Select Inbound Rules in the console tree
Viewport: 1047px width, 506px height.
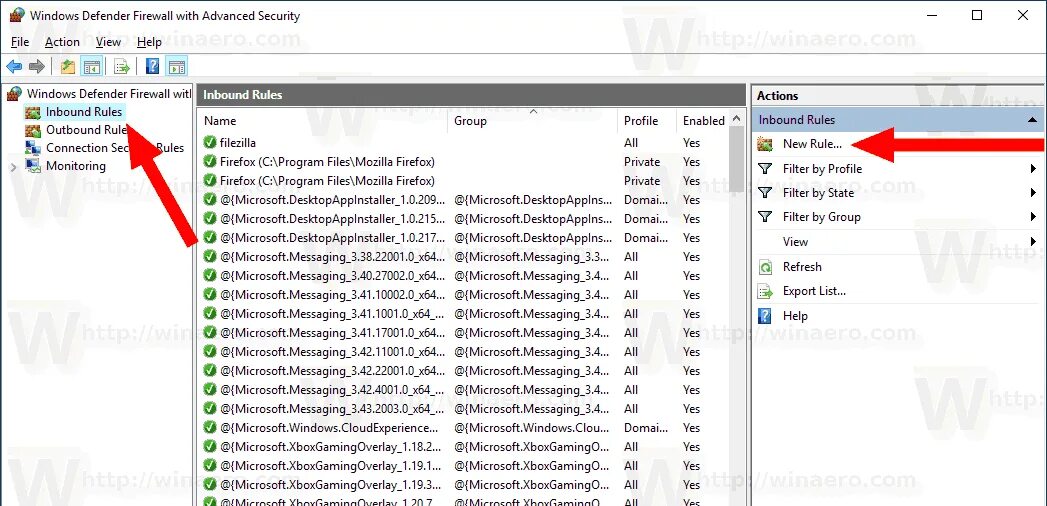[x=84, y=112]
